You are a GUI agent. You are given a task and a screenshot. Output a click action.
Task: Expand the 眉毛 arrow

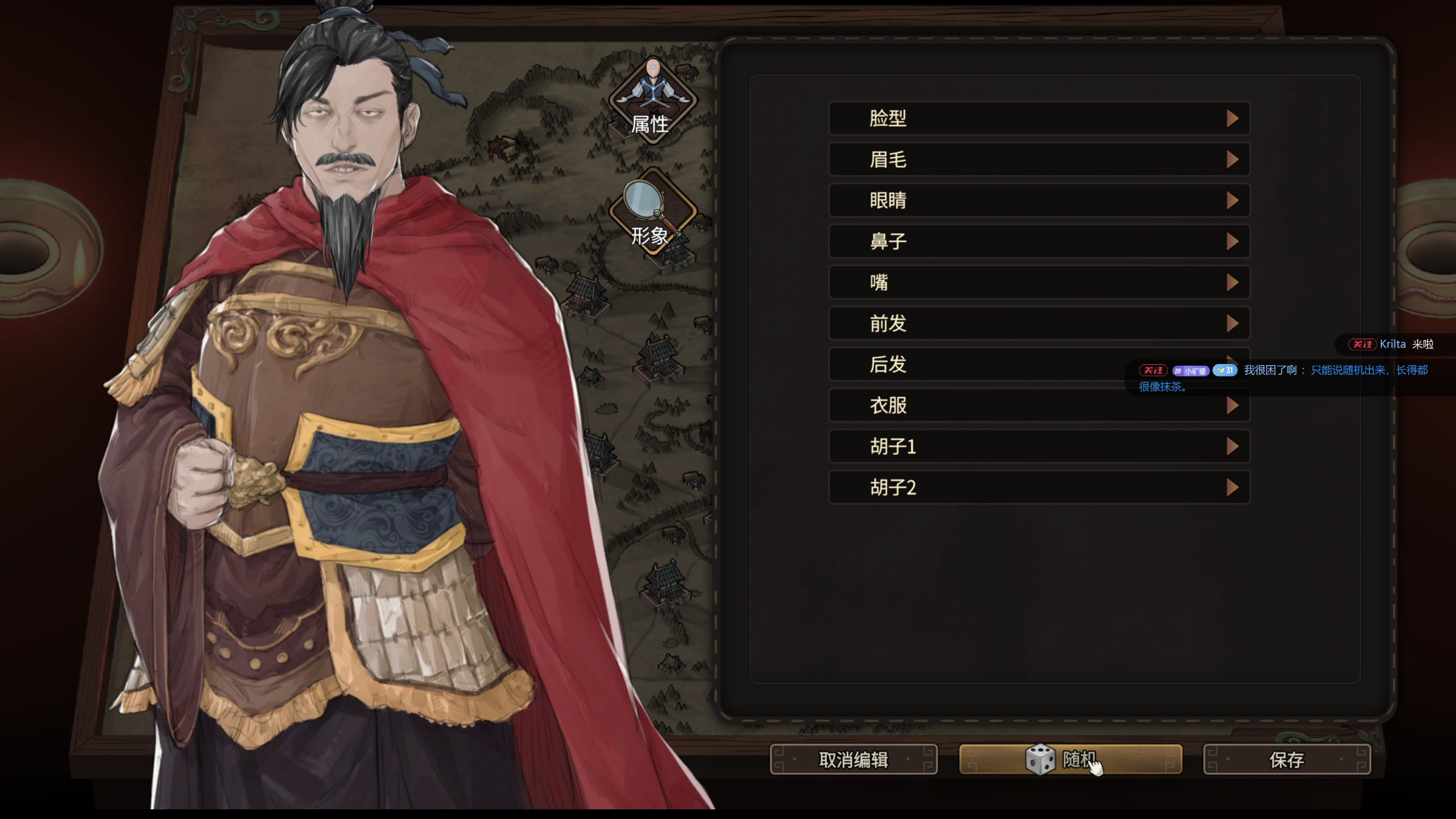click(x=1232, y=159)
